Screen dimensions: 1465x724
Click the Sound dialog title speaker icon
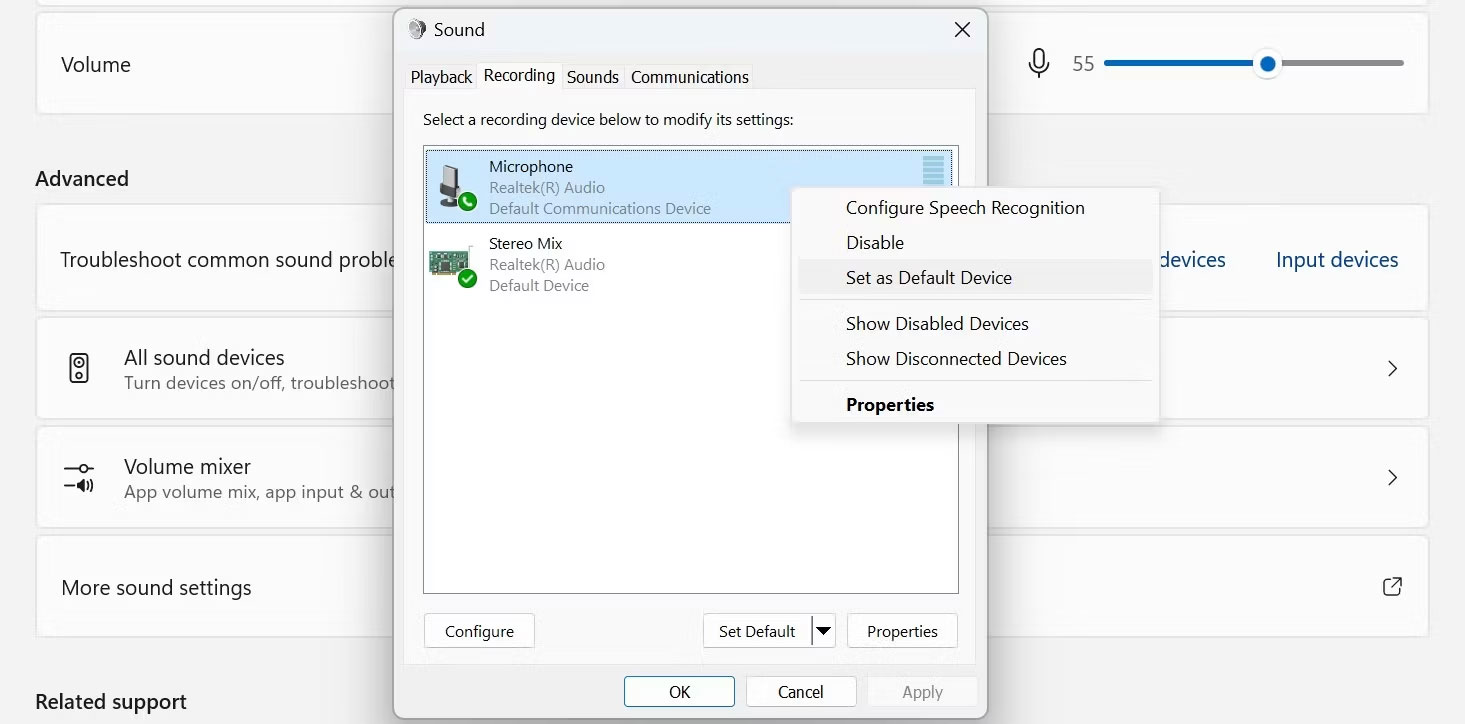(x=417, y=29)
